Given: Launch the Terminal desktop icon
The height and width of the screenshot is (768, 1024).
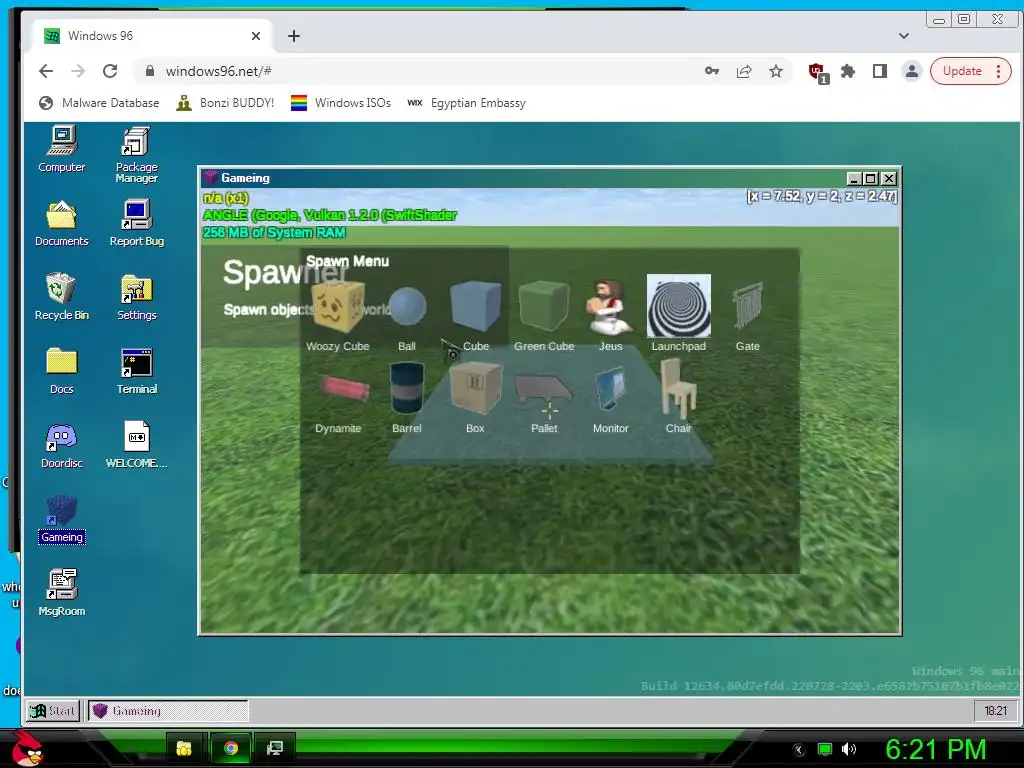Looking at the screenshot, I should coord(136,371).
